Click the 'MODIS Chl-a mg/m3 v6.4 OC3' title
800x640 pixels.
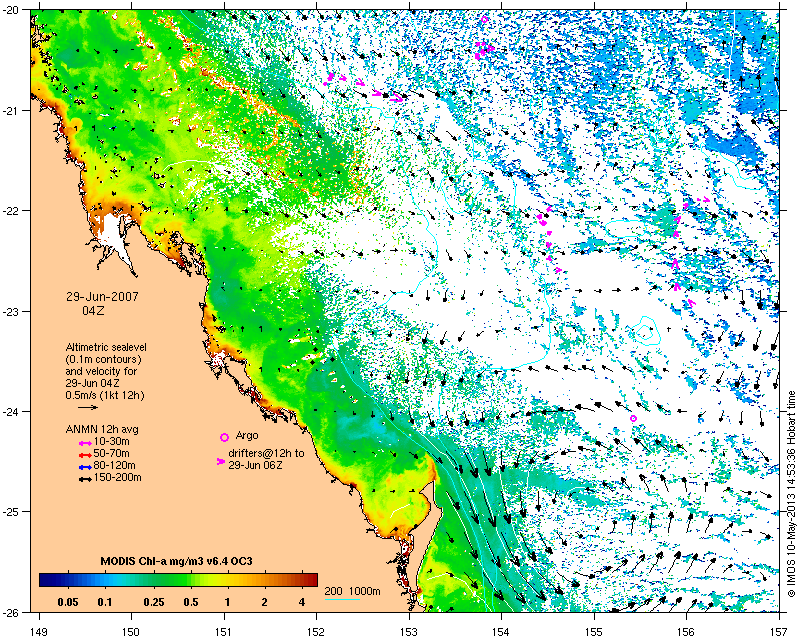pos(177,561)
